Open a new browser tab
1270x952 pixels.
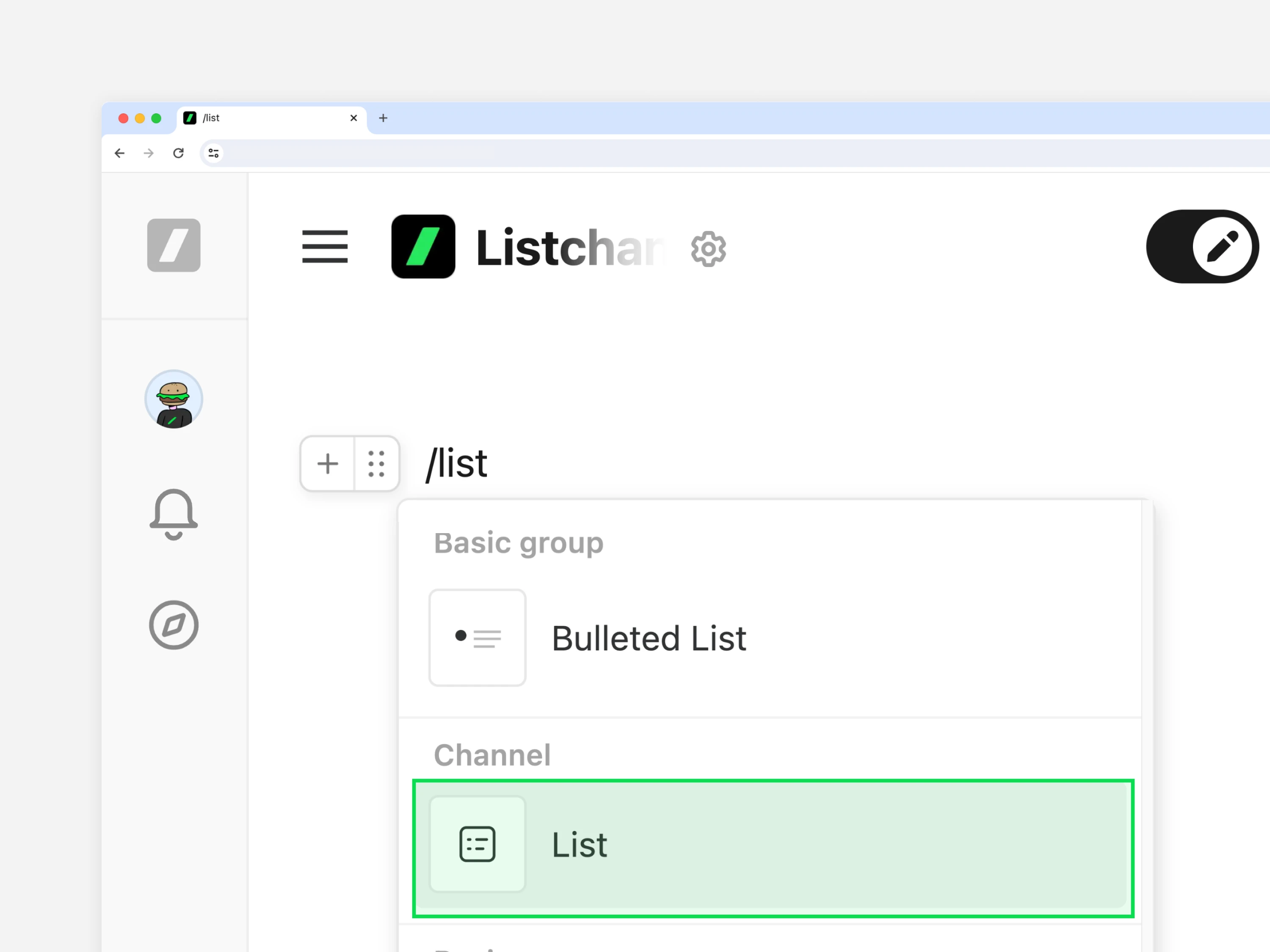tap(383, 118)
